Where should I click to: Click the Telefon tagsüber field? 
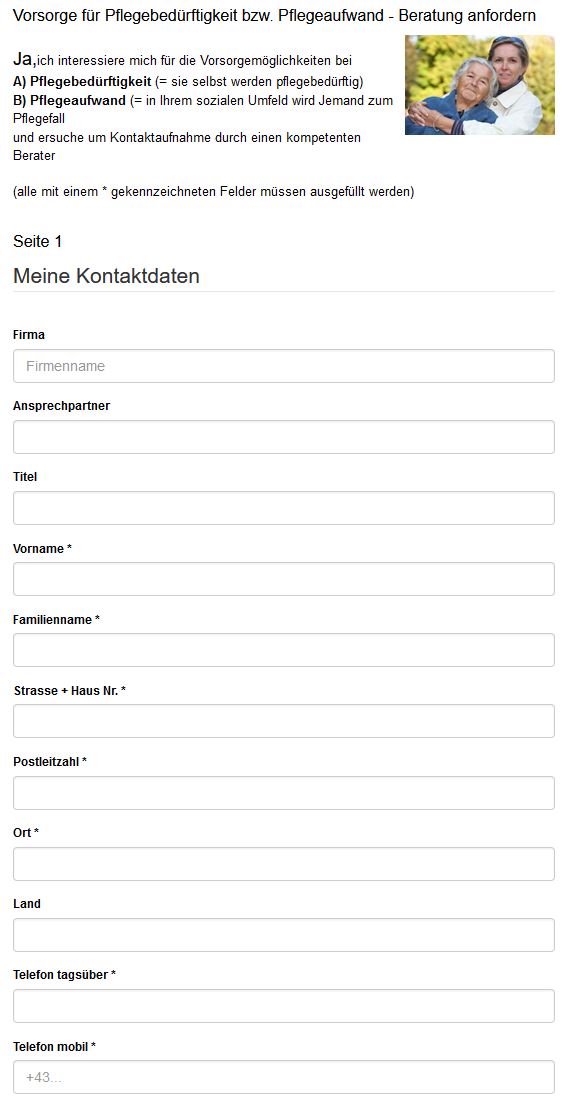pyautogui.click(x=283, y=1006)
